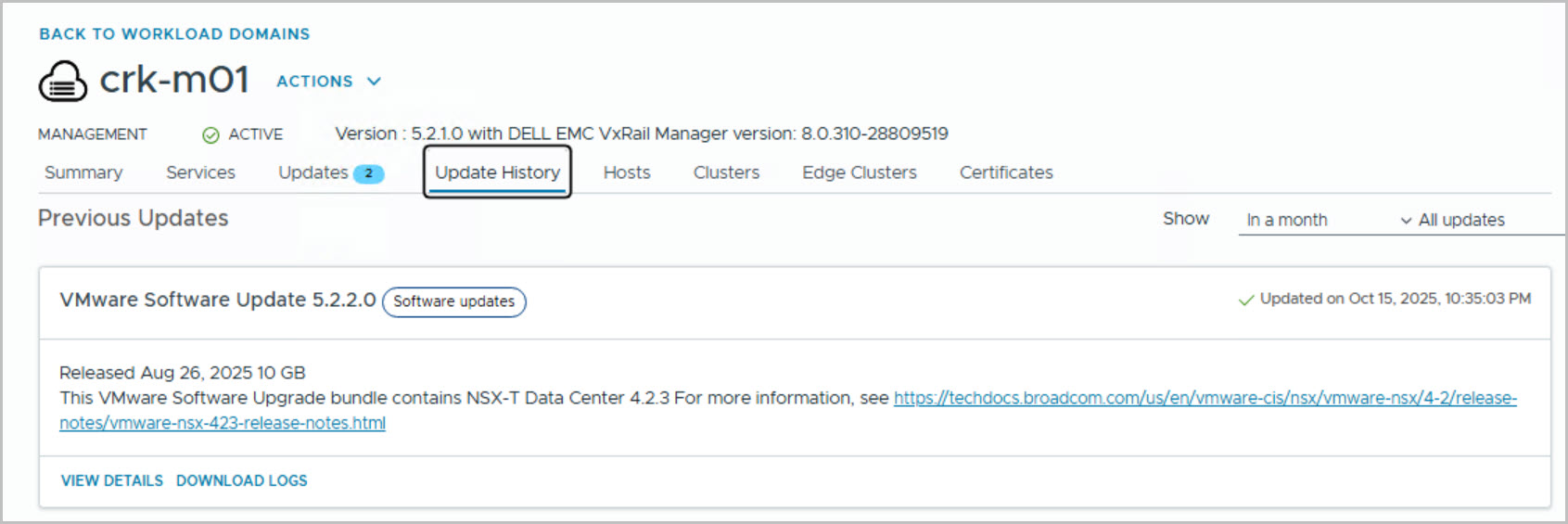The image size is (1568, 524).
Task: Click the workload domain cloud icon
Action: coord(62,82)
